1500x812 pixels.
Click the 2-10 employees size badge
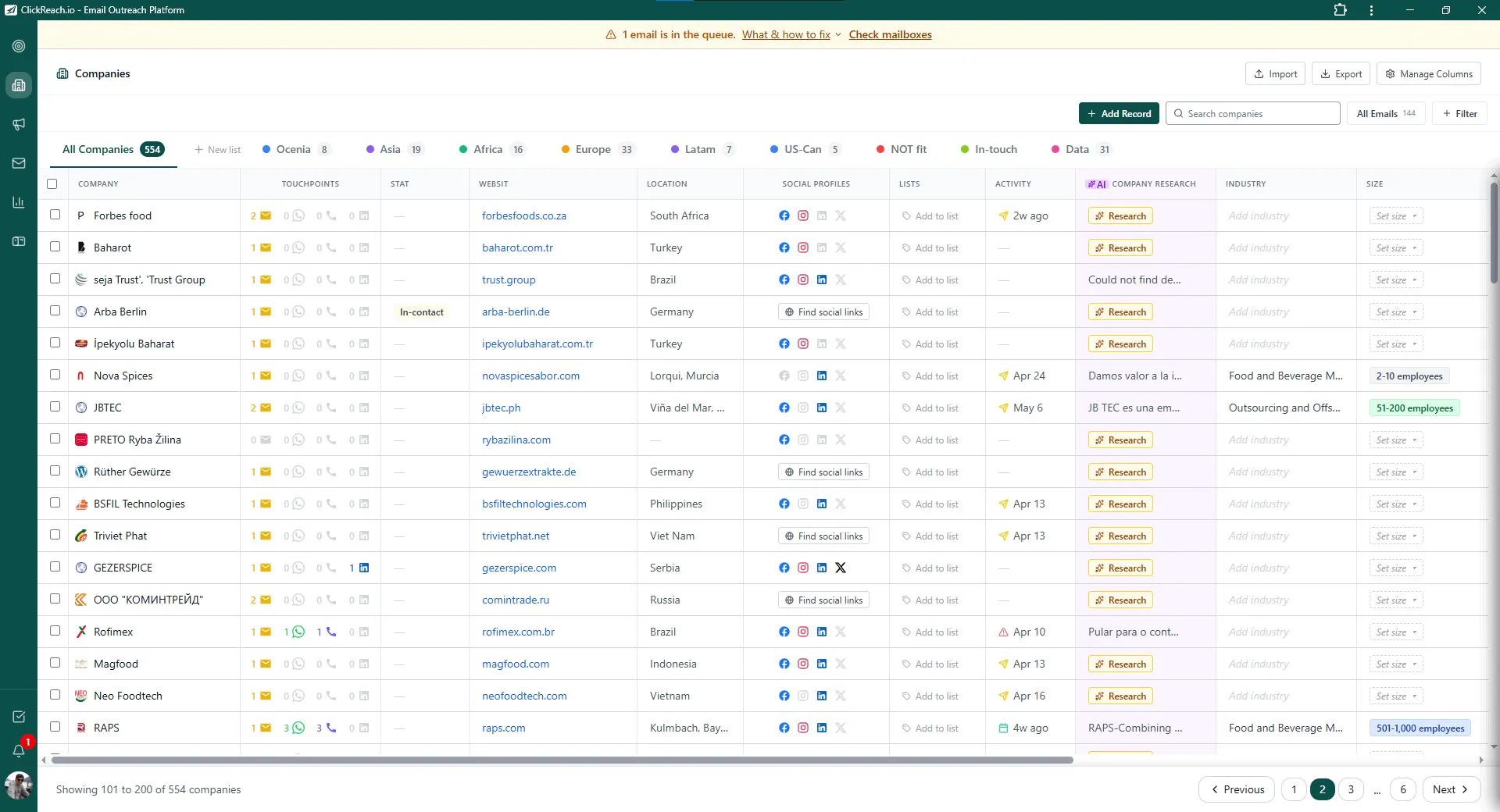pos(1409,376)
